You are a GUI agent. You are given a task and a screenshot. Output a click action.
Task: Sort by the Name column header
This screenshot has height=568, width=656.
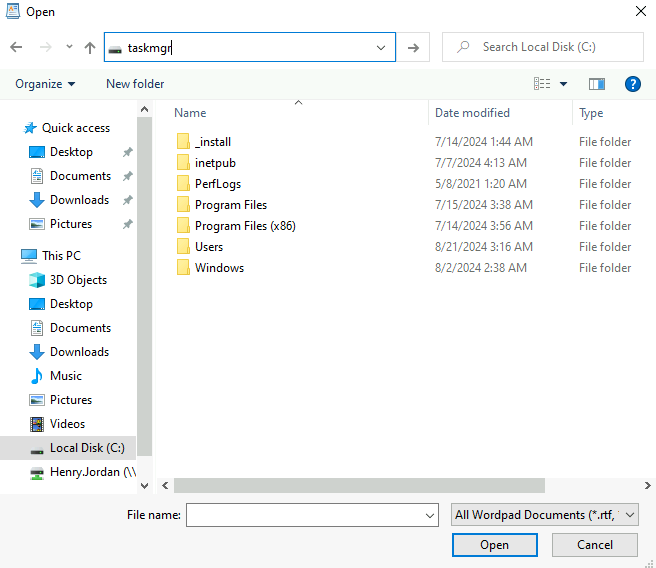pos(190,113)
